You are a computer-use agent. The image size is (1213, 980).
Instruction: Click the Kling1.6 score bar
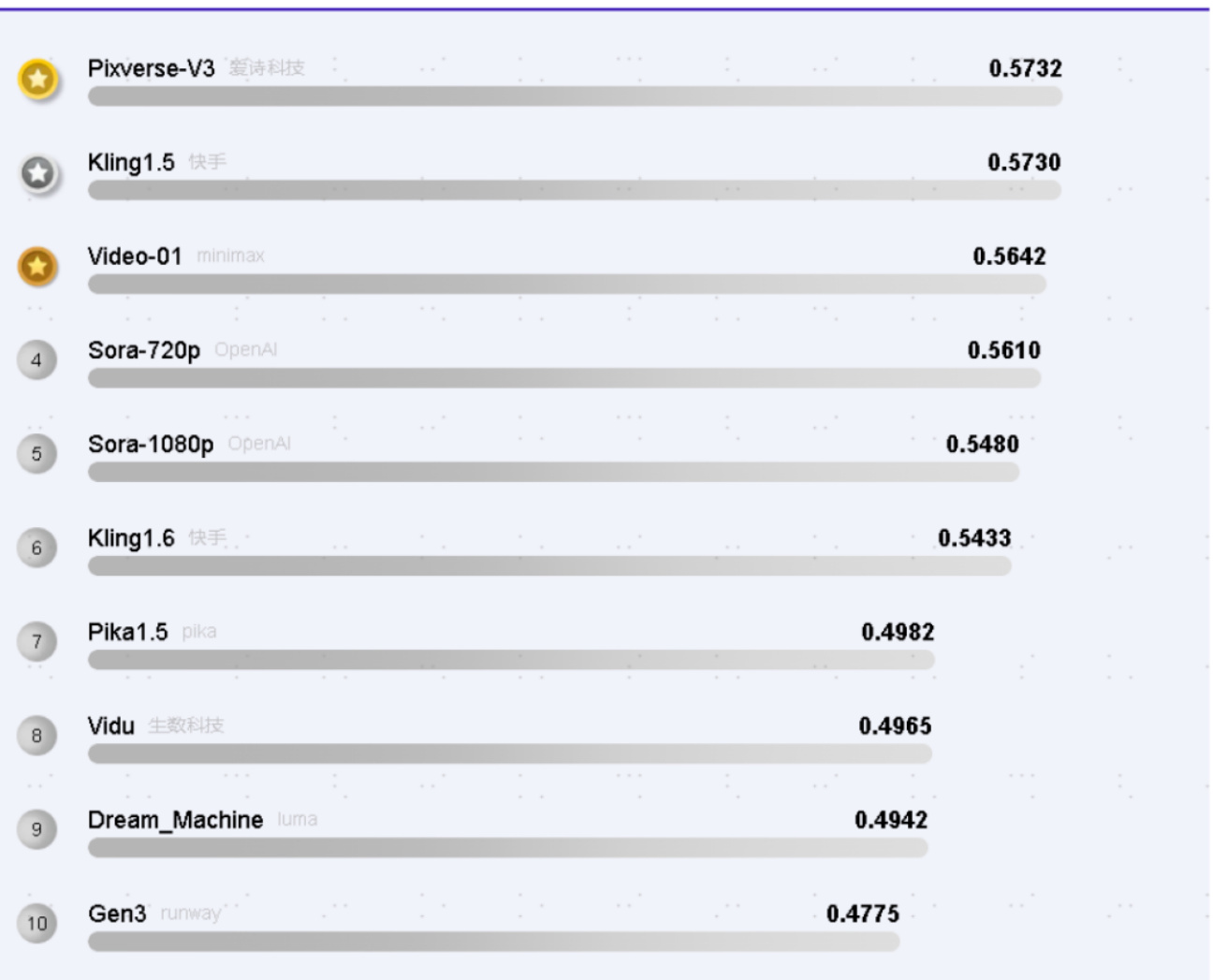[x=548, y=566]
